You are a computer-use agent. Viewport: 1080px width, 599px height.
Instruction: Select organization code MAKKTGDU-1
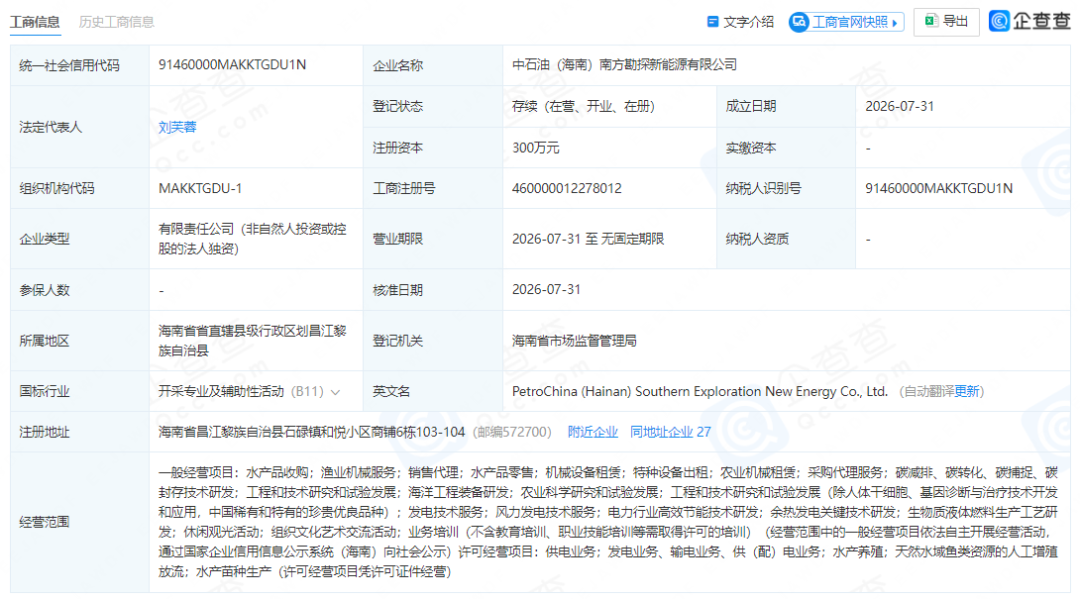200,188
